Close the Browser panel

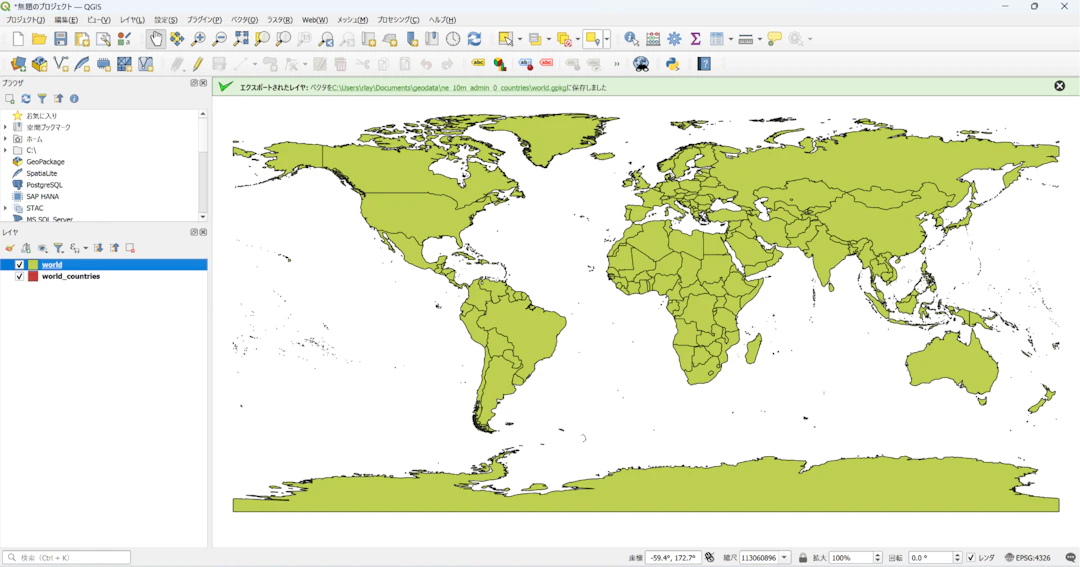tap(203, 83)
